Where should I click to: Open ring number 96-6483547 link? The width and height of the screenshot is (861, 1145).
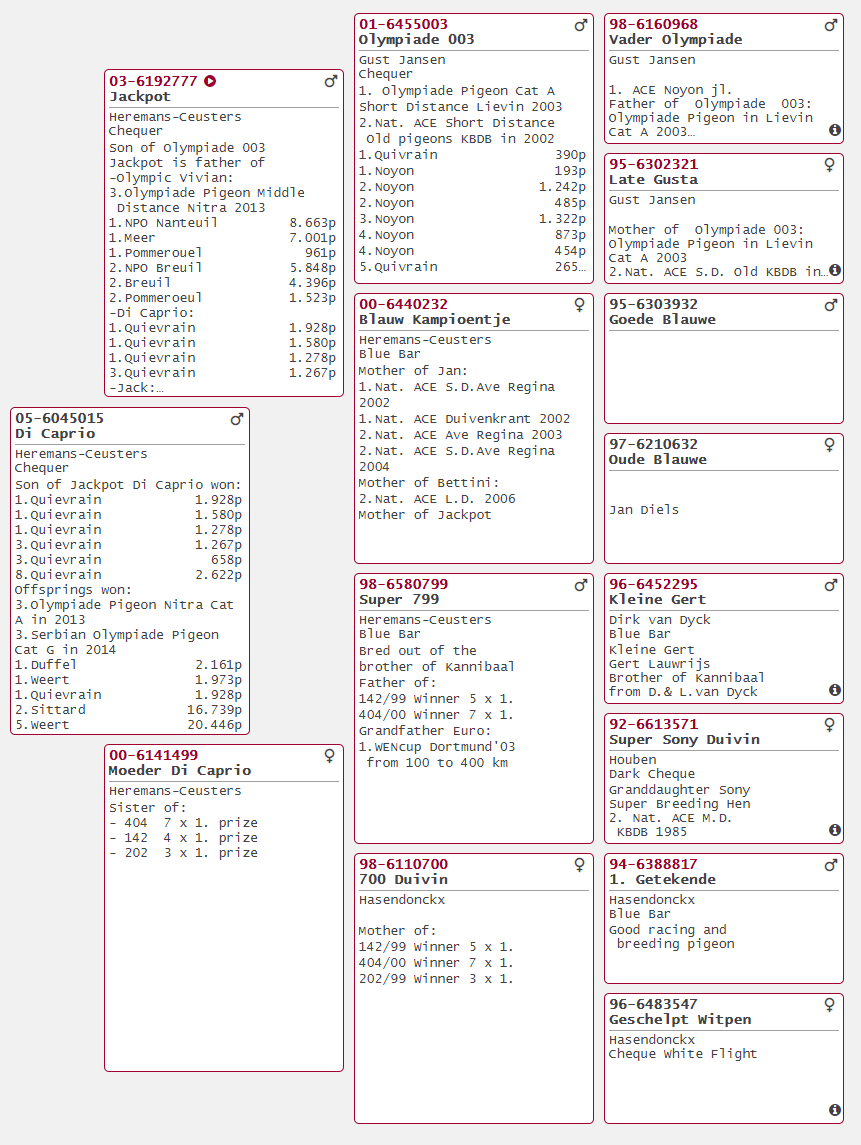click(654, 1004)
